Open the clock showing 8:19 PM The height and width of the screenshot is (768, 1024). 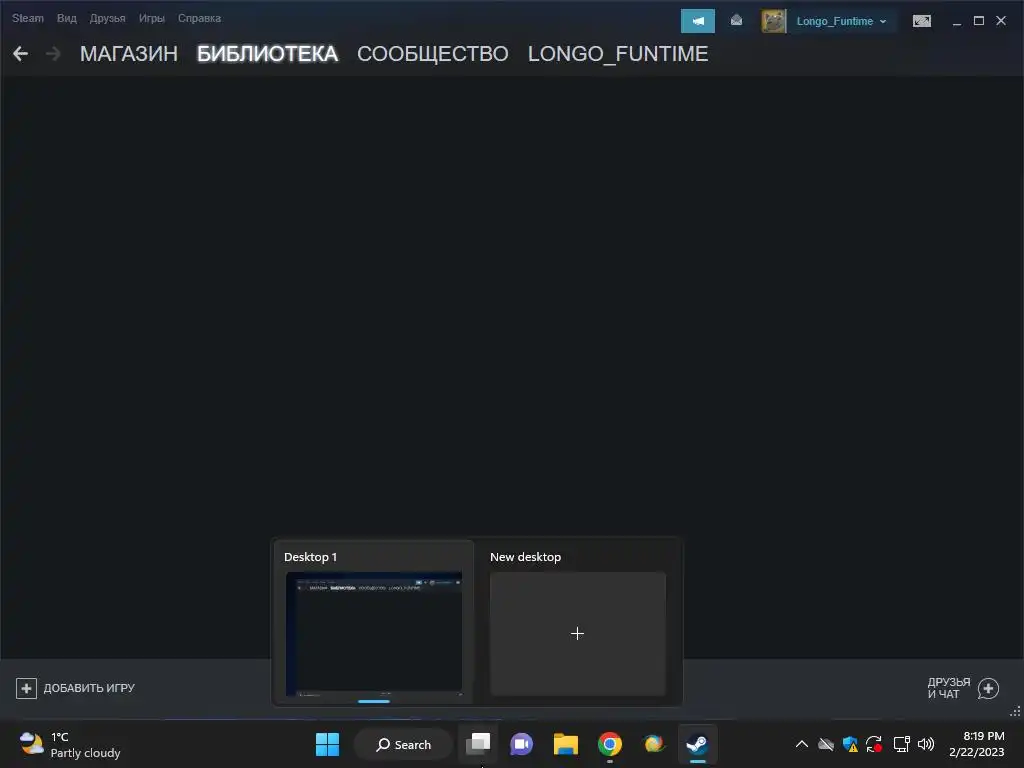[976, 744]
